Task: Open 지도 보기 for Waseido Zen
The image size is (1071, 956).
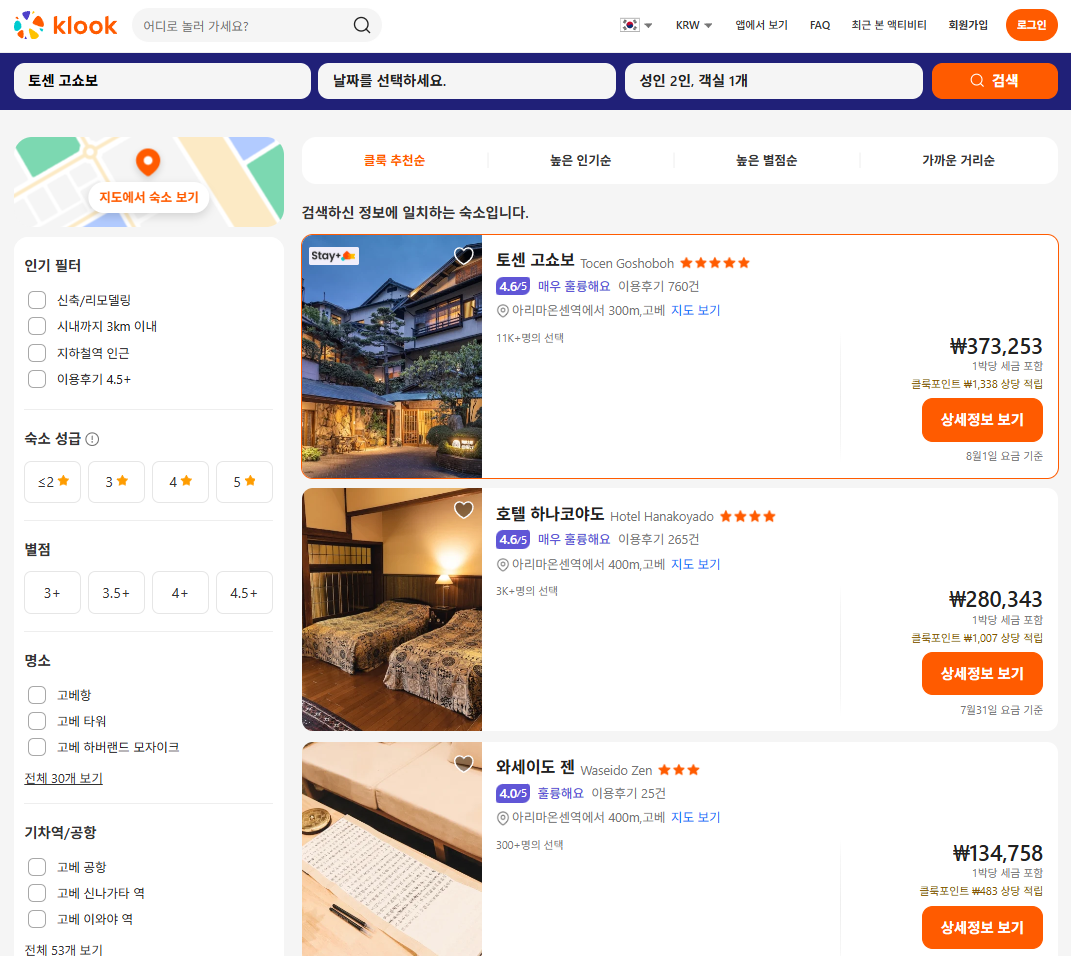Action: [x=695, y=817]
